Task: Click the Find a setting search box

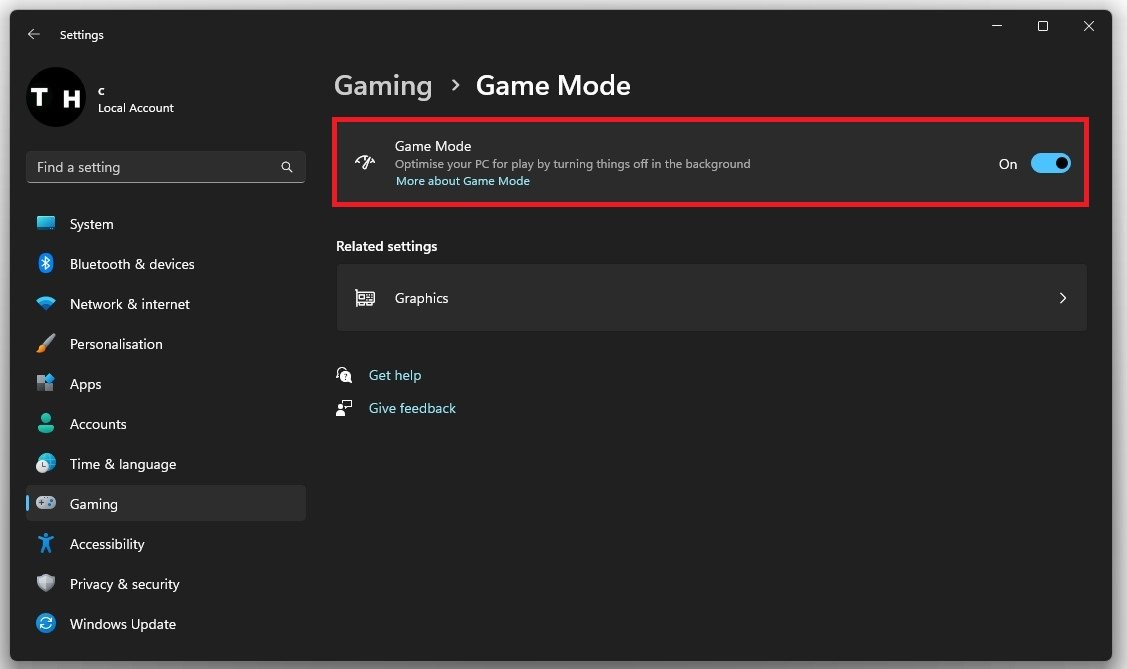Action: (155, 167)
